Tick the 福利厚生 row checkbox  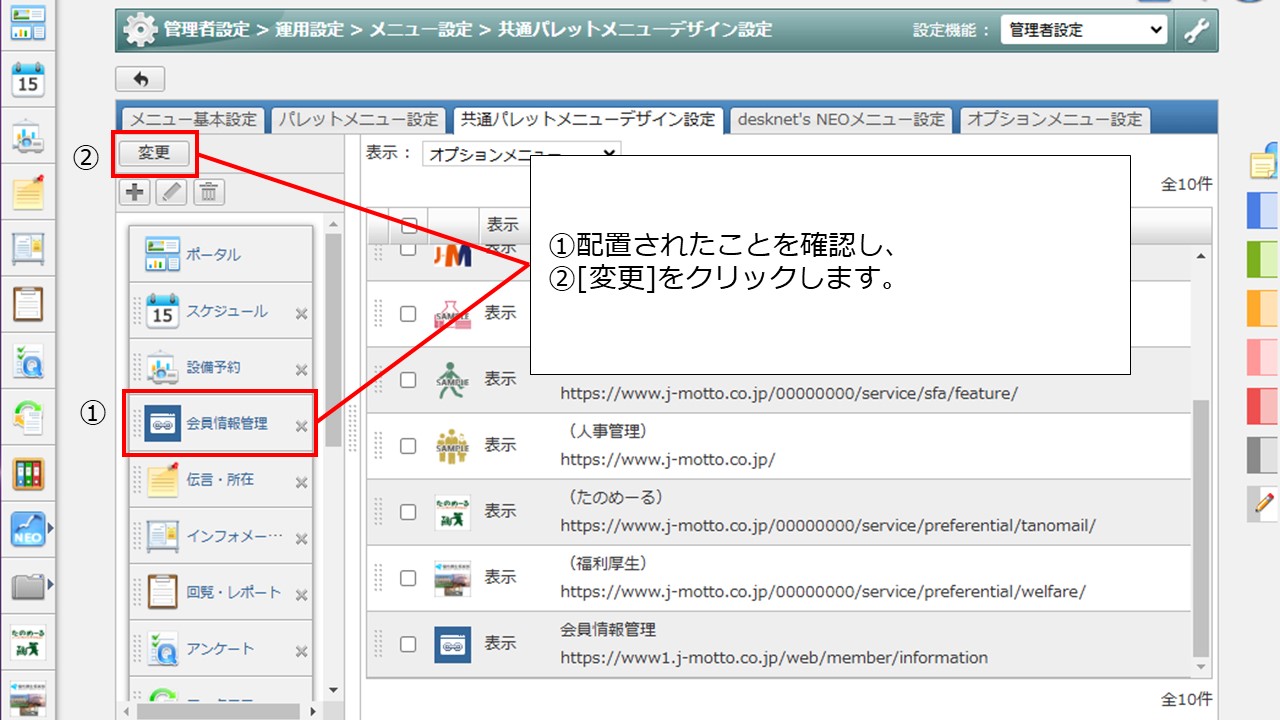tap(408, 578)
